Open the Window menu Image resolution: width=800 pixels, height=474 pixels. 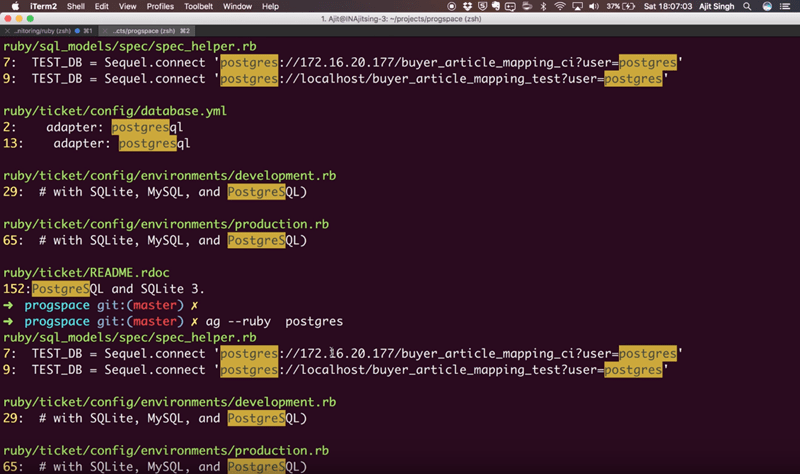tap(237, 6)
